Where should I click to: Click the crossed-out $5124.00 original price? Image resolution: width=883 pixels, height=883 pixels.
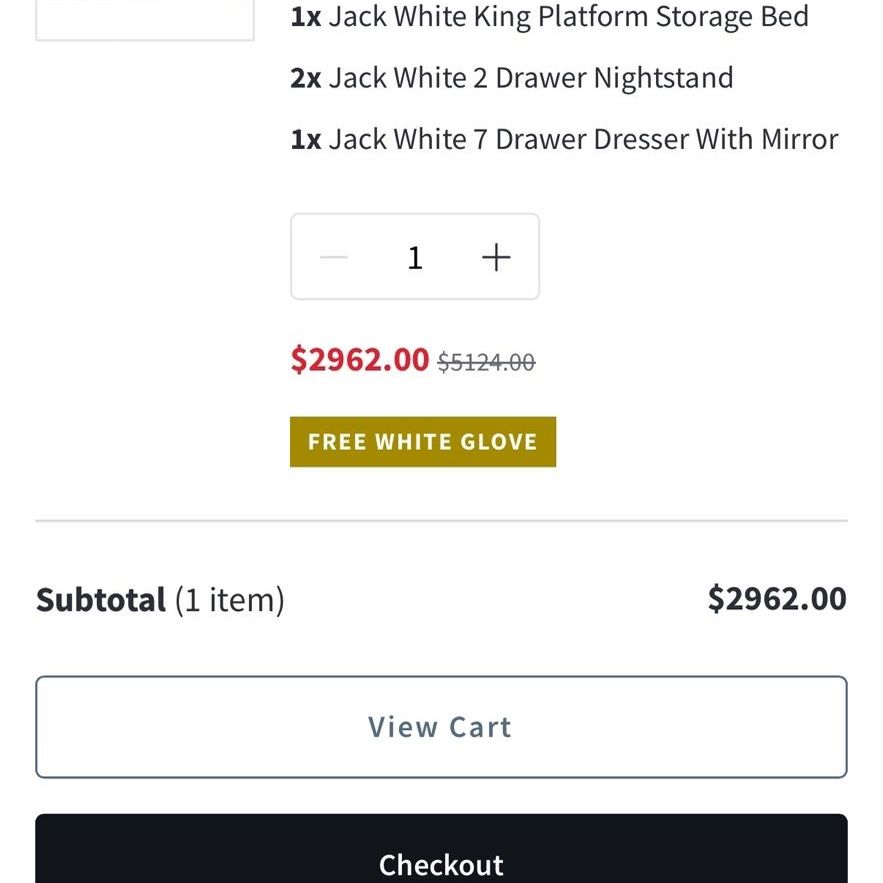[x=486, y=362]
